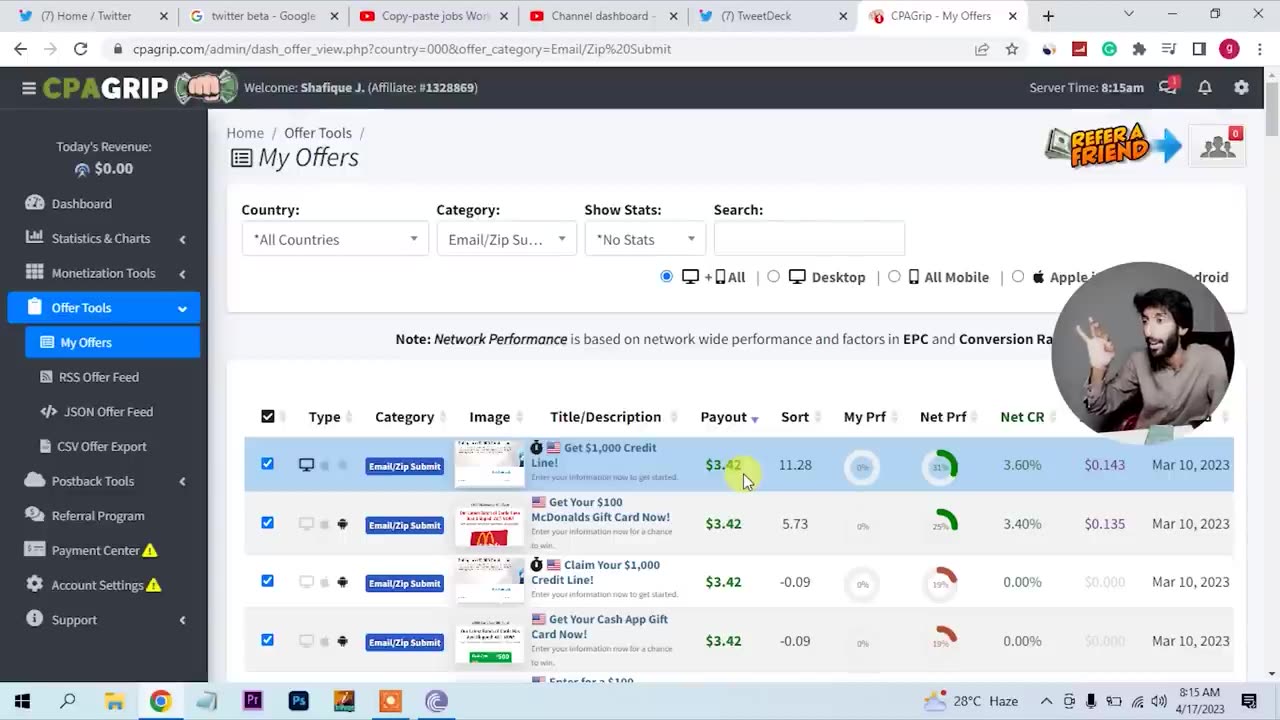Click the offers Search input field
The width and height of the screenshot is (1280, 720).
[809, 239]
